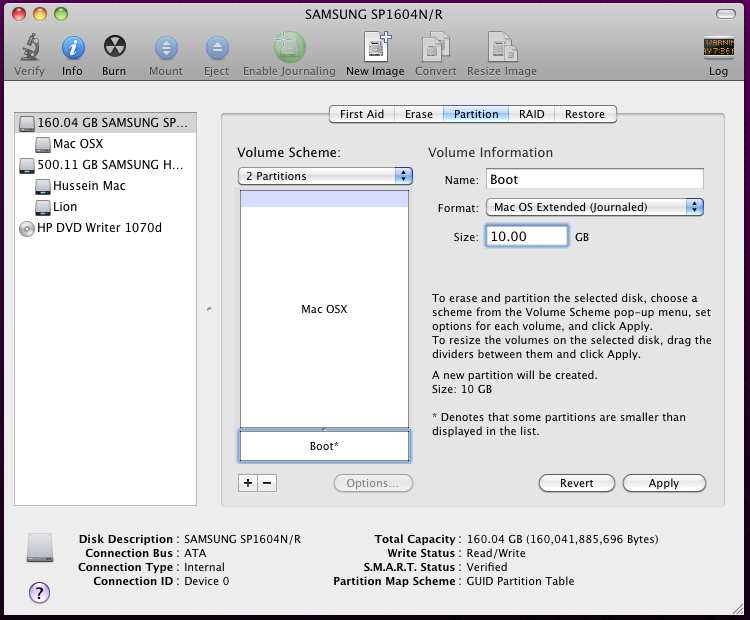Select the Boot* partition block
This screenshot has width=750, height=620.
[324, 446]
